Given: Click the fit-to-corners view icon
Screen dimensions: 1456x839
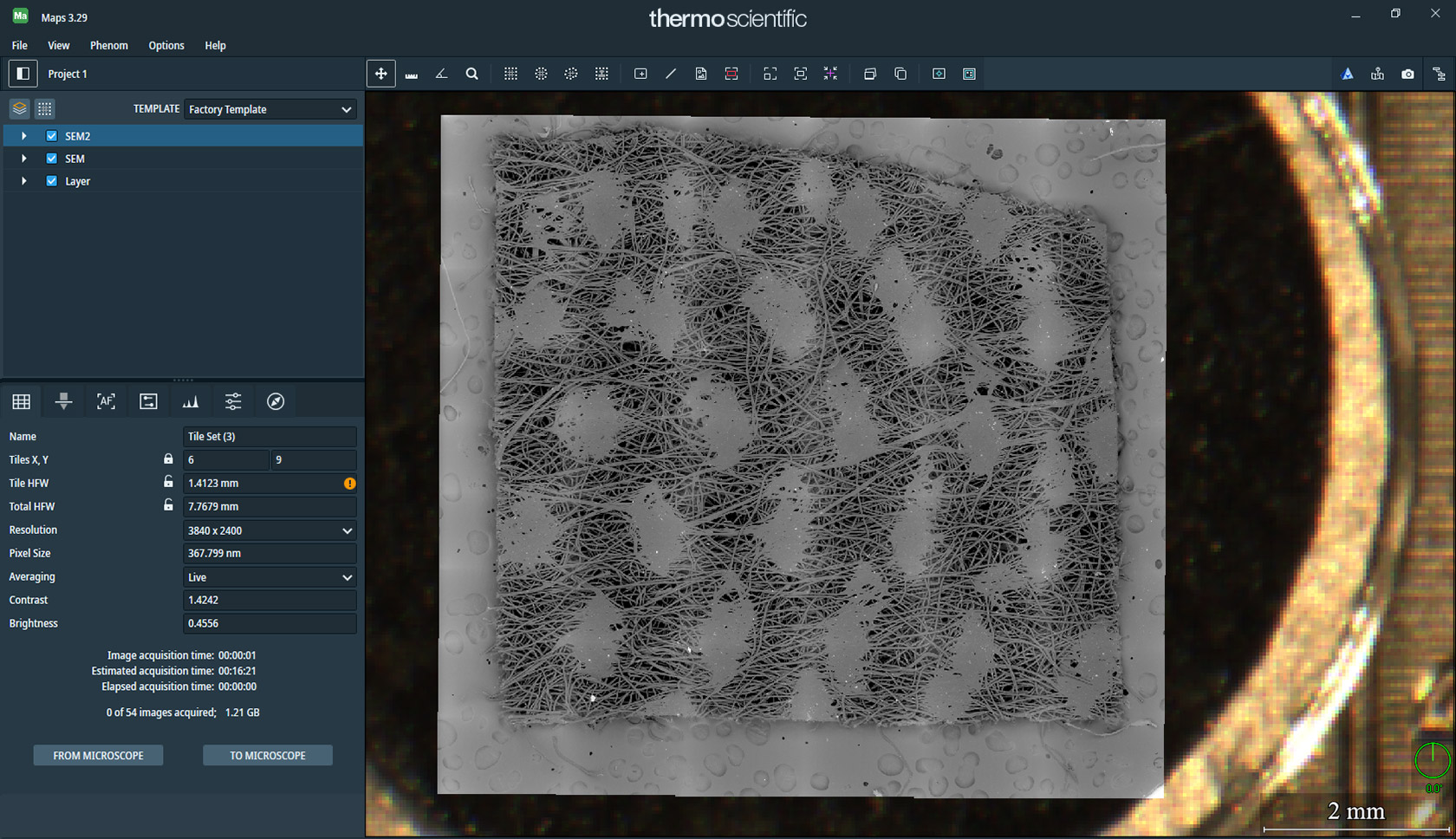Looking at the screenshot, I should pos(770,74).
